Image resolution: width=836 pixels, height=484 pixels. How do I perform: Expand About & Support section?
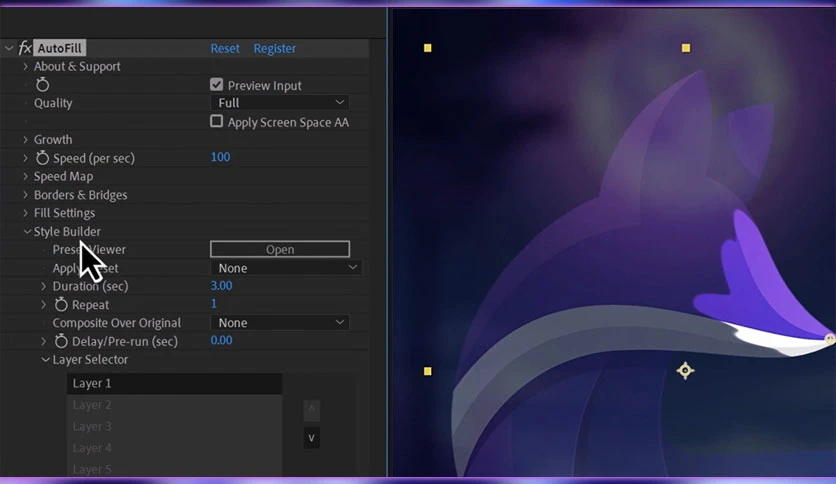coord(25,67)
